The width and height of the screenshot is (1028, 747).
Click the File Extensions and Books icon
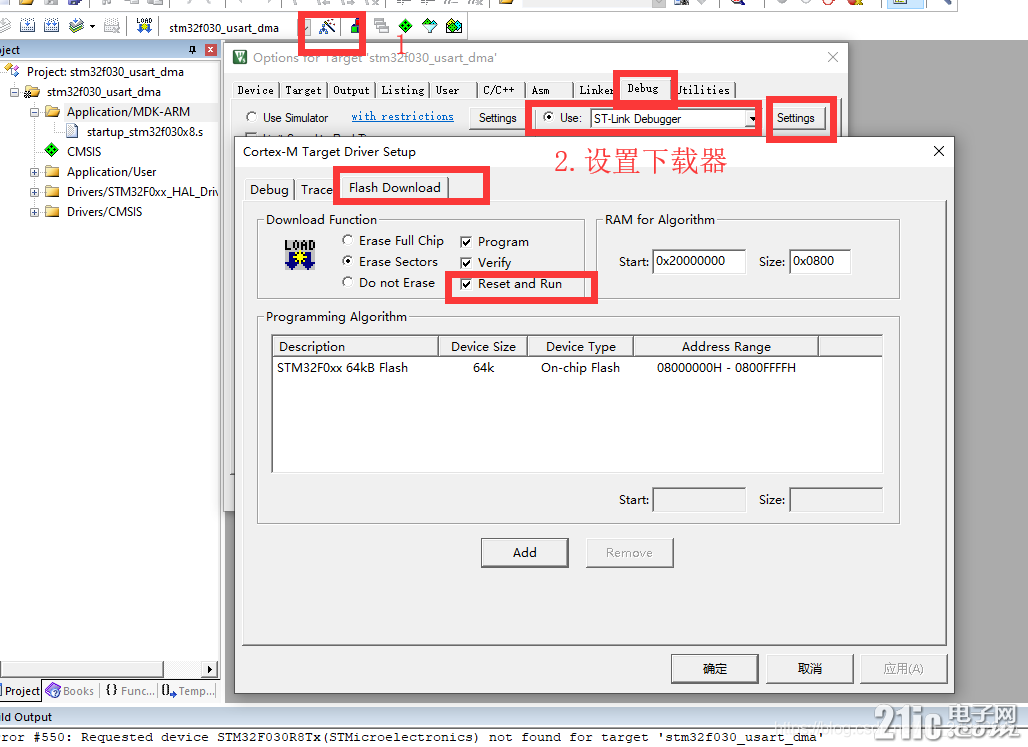[x=355, y=27]
